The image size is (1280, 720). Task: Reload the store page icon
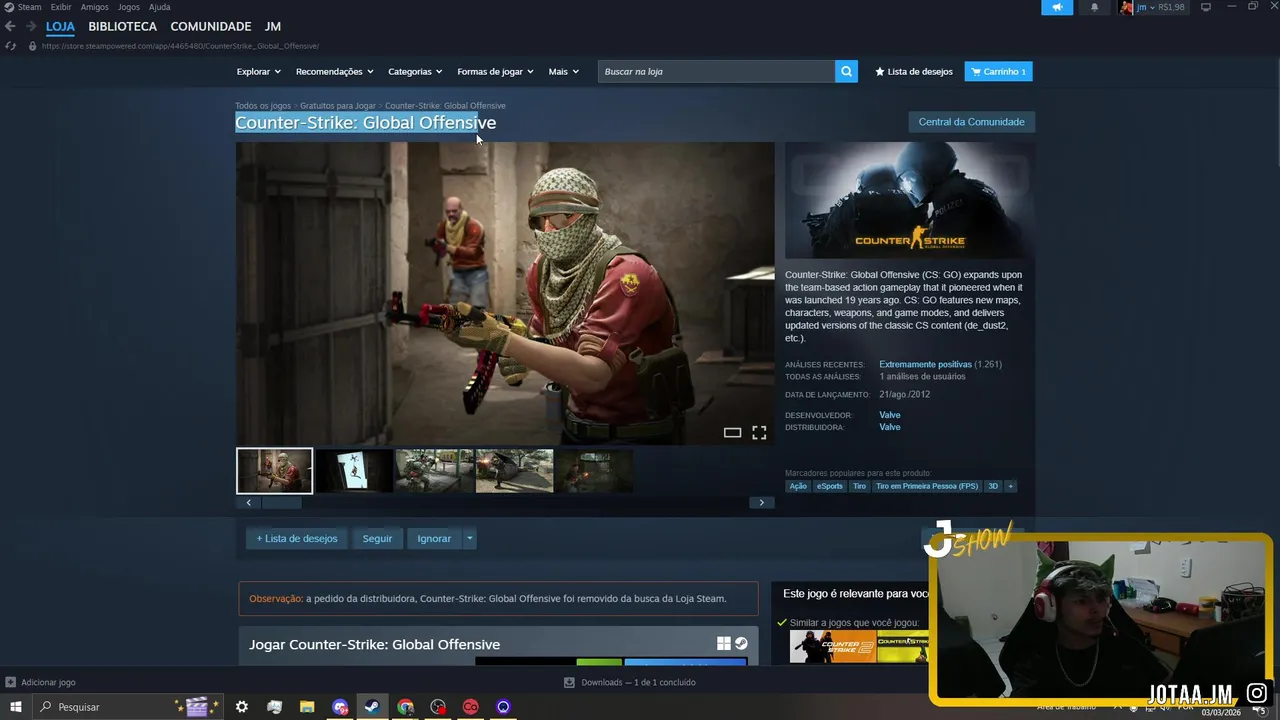pos(11,45)
